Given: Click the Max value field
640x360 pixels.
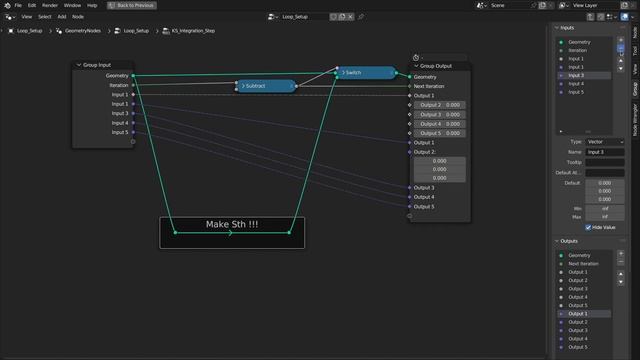Looking at the screenshot, I should 605,217.
